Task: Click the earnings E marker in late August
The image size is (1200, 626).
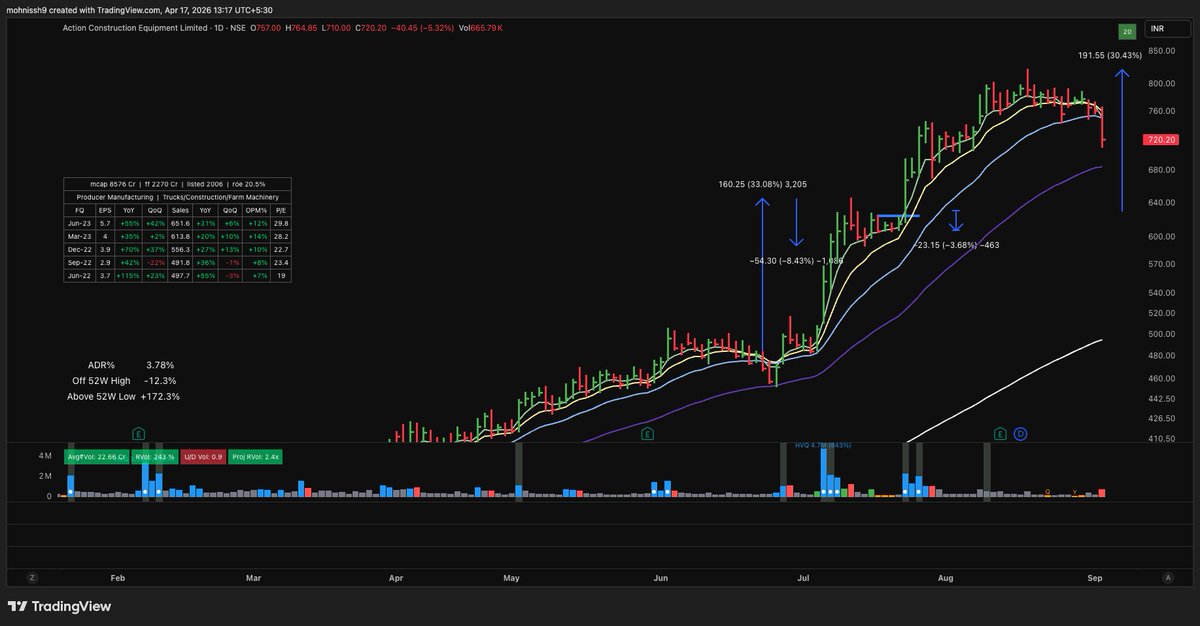Action: (1000, 433)
